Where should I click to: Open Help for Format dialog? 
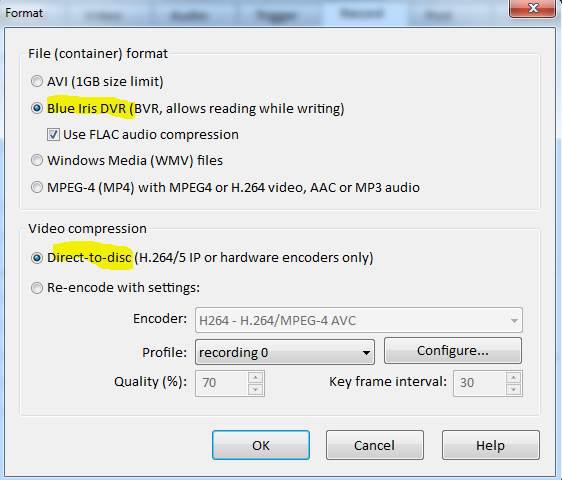[x=491, y=445]
